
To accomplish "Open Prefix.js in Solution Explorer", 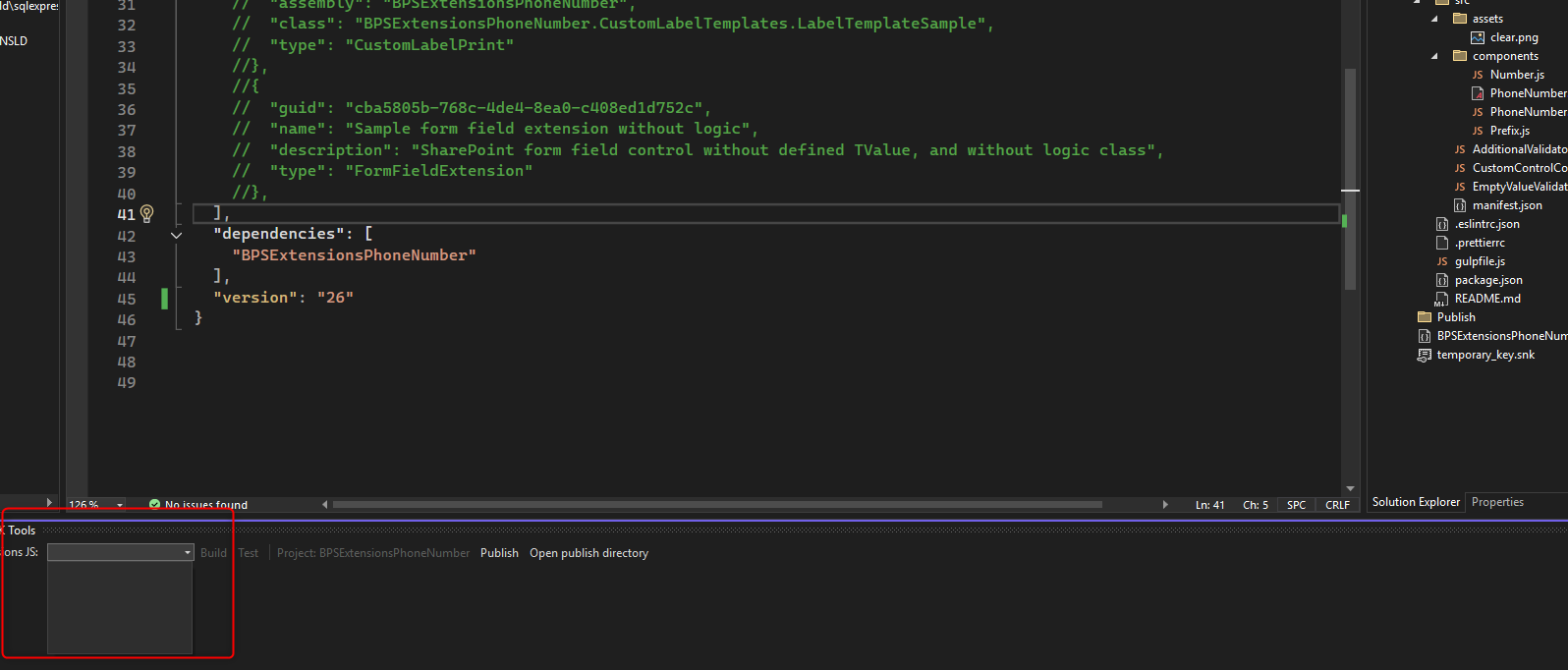I will 1509,131.
